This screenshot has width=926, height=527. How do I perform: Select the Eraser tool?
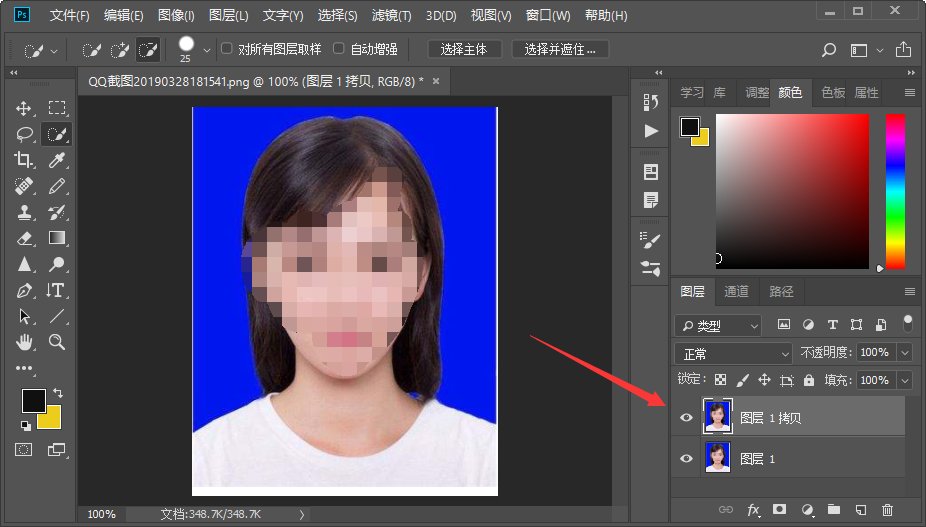[24, 238]
